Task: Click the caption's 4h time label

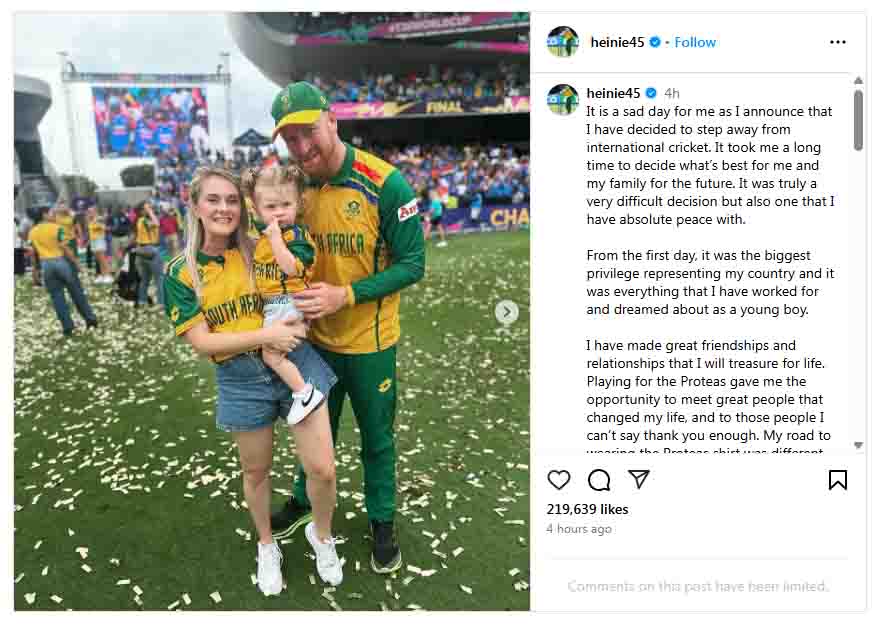Action: pyautogui.click(x=672, y=93)
